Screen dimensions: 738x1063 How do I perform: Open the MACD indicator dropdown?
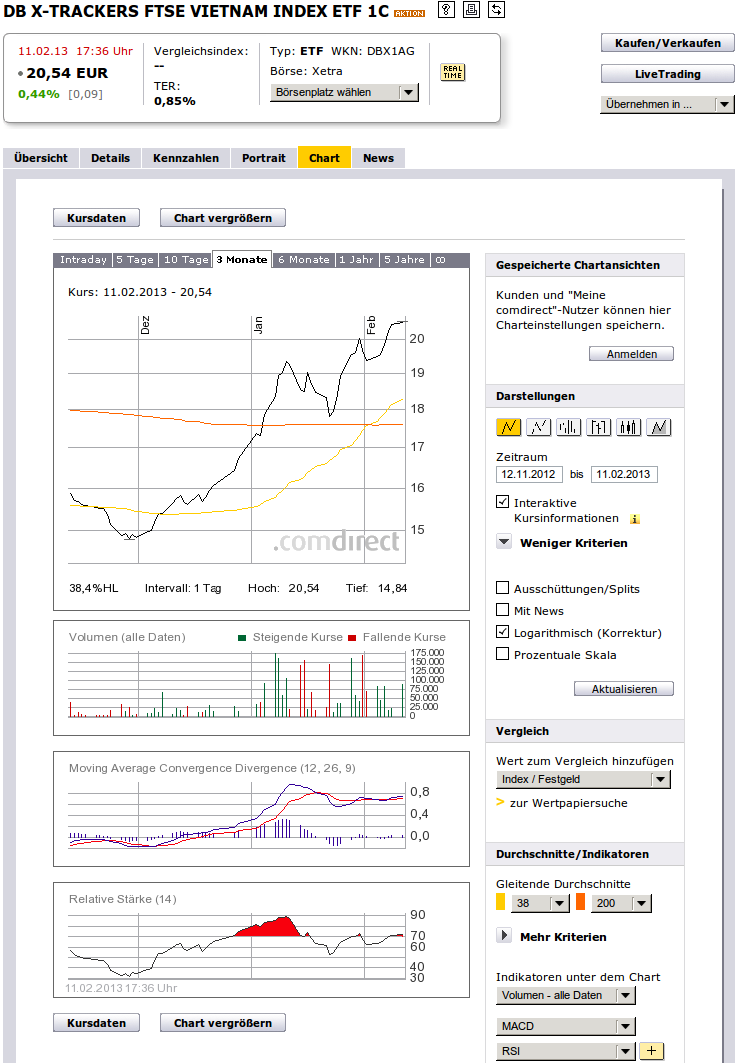pos(566,1026)
